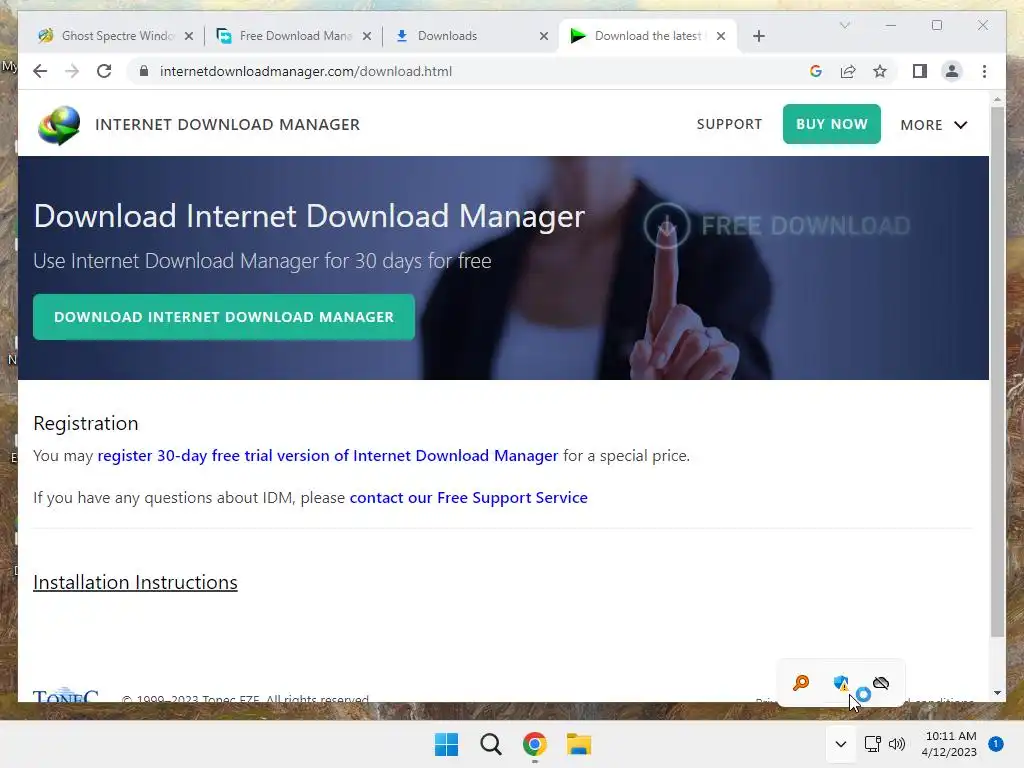Bookmark this page with the star icon
The height and width of the screenshot is (768, 1024).
(x=880, y=71)
